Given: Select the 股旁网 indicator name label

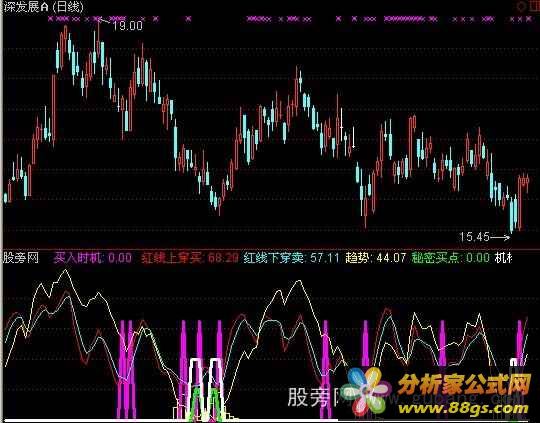Looking at the screenshot, I should click(x=21, y=257).
